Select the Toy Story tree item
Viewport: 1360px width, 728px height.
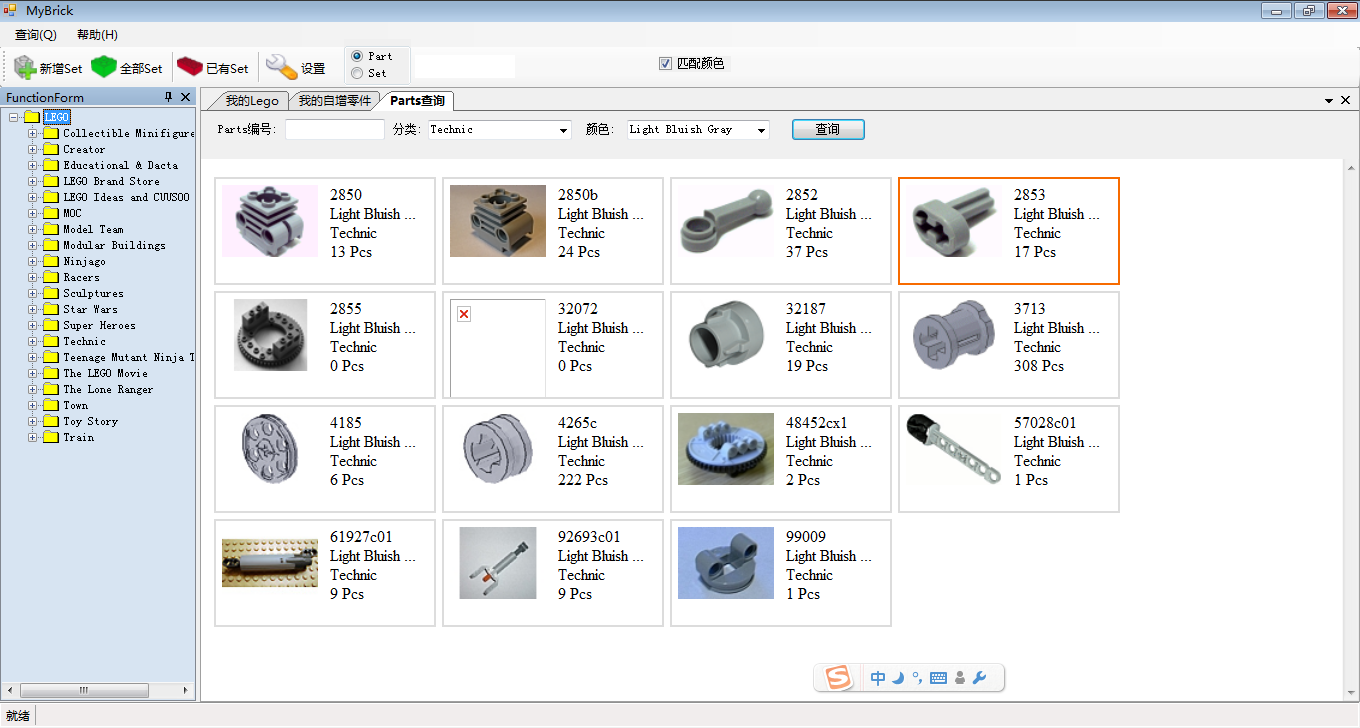coord(91,421)
